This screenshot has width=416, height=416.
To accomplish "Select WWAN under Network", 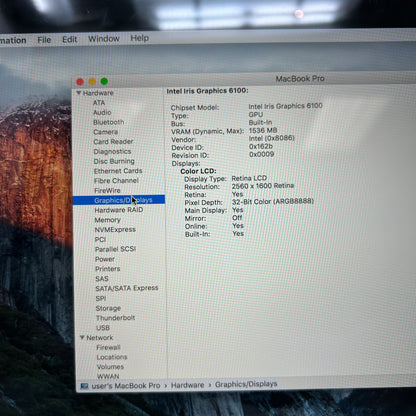I will (108, 376).
